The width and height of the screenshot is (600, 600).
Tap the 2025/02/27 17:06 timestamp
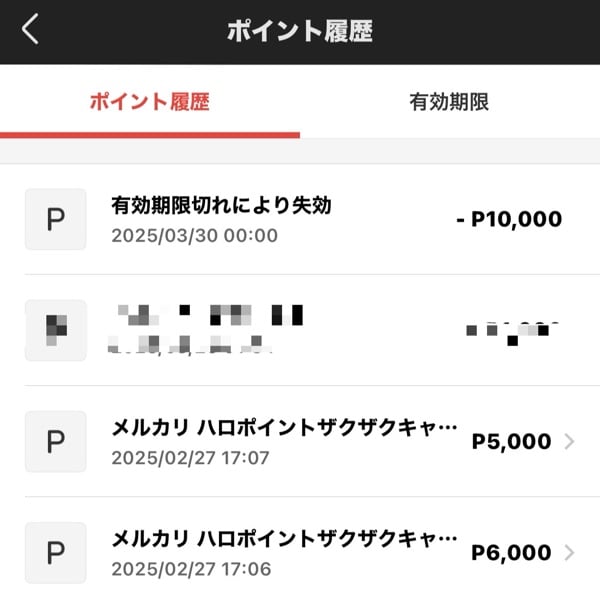(x=191, y=569)
